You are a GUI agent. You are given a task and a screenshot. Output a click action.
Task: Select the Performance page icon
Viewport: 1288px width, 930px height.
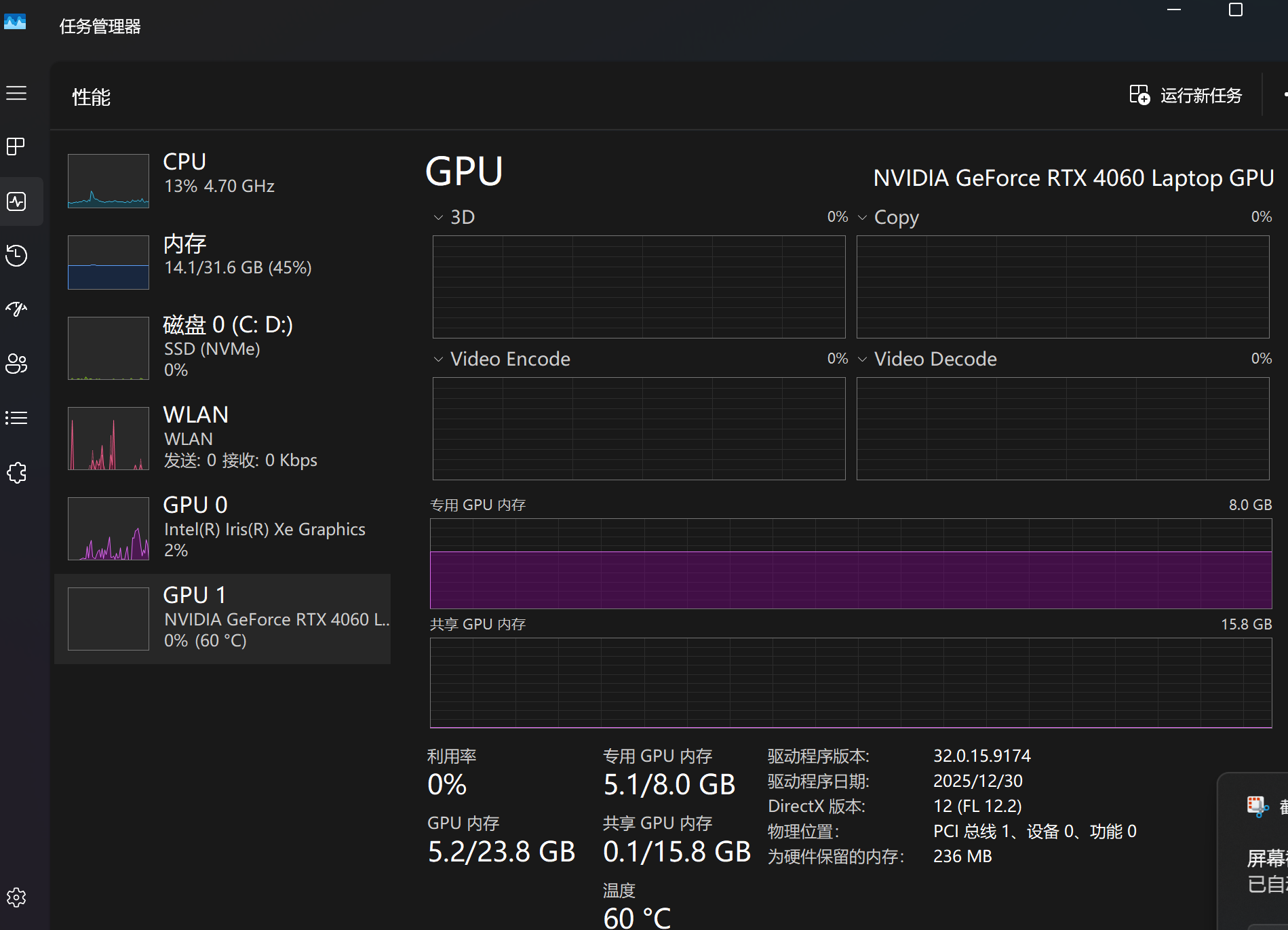pos(16,201)
